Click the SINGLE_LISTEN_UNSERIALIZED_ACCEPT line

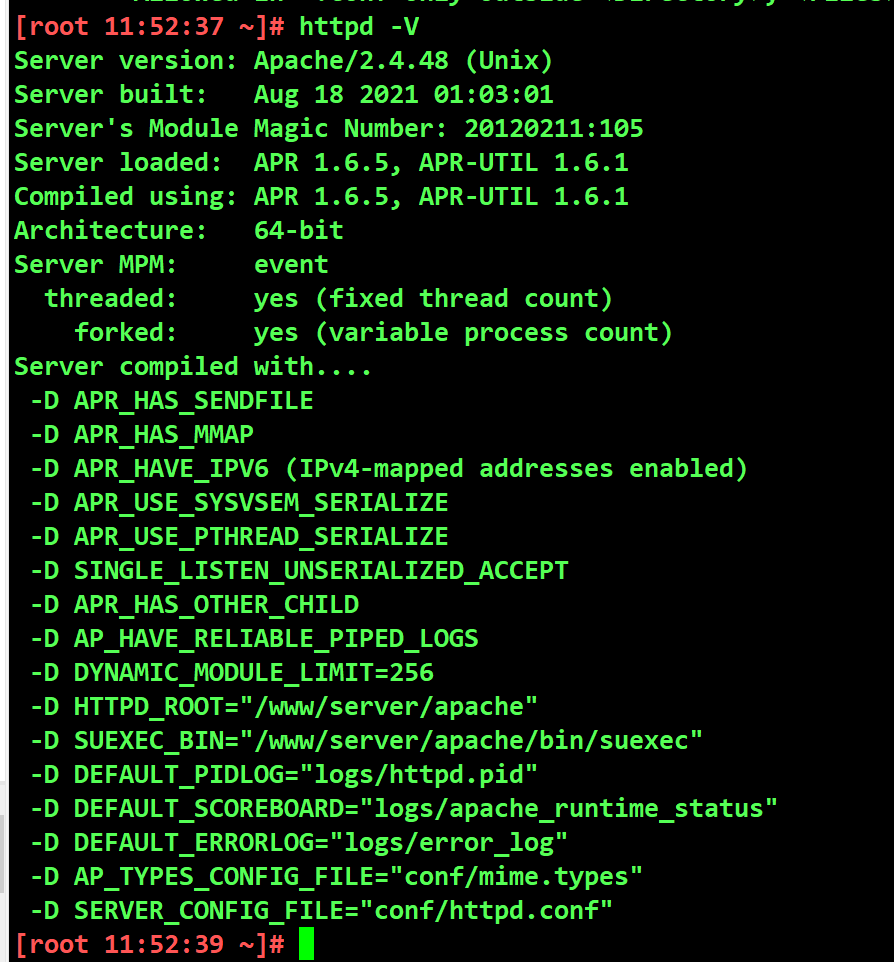(299, 571)
